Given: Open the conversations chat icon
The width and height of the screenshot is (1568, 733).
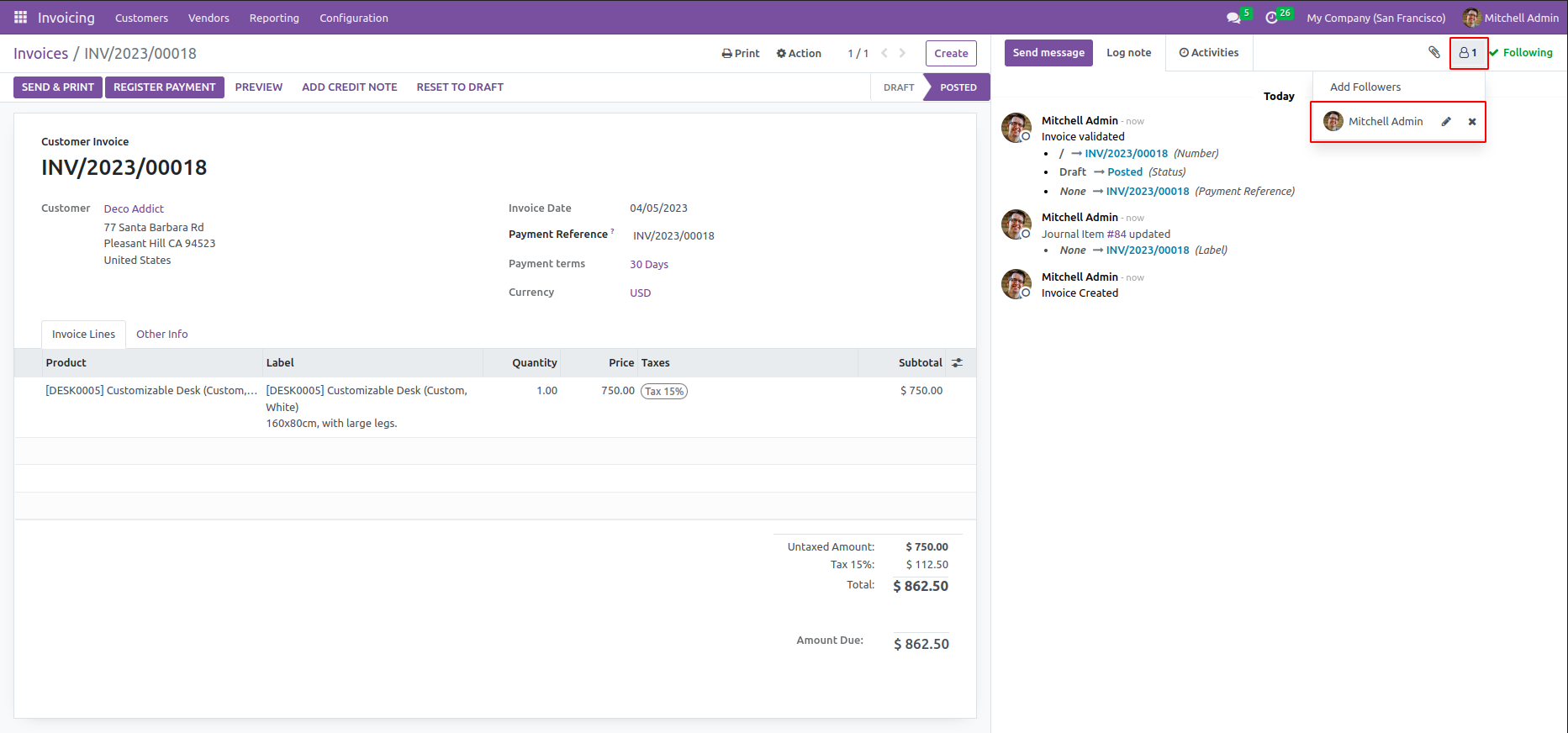Looking at the screenshot, I should 1233,18.
